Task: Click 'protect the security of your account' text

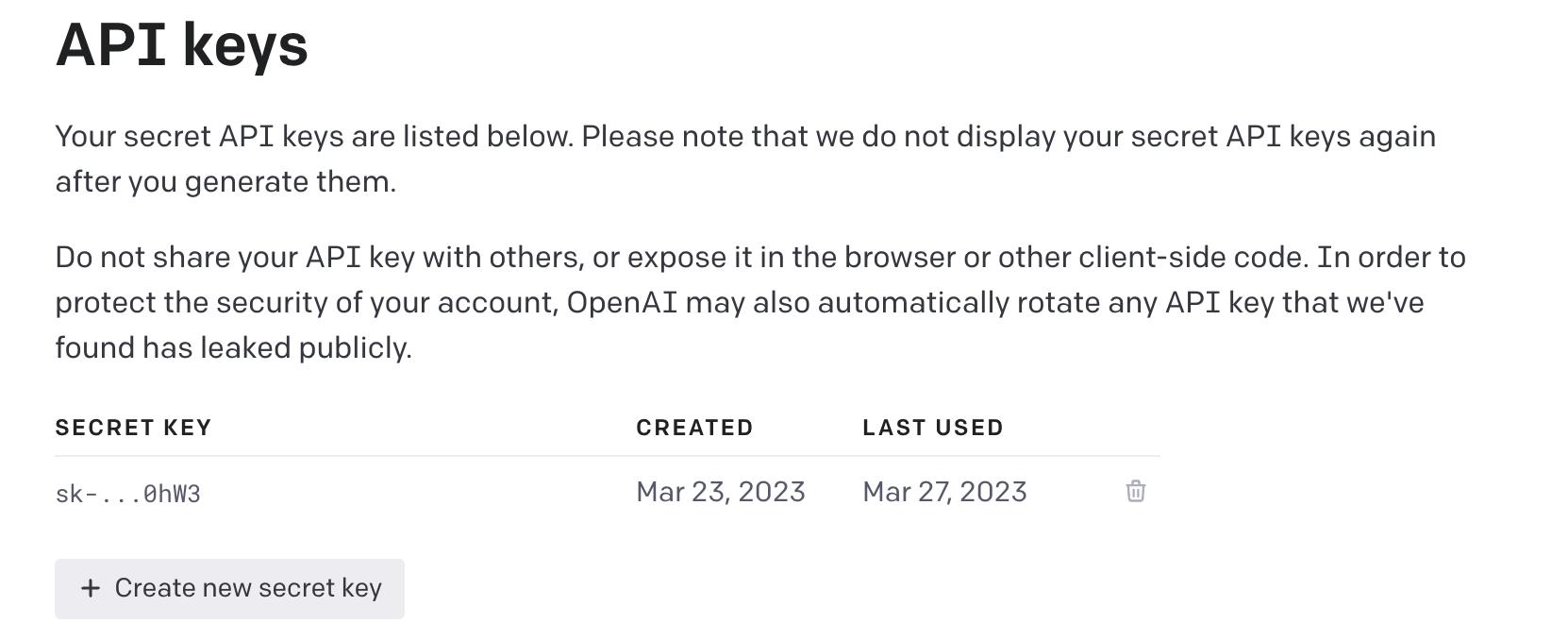Action: [306, 302]
